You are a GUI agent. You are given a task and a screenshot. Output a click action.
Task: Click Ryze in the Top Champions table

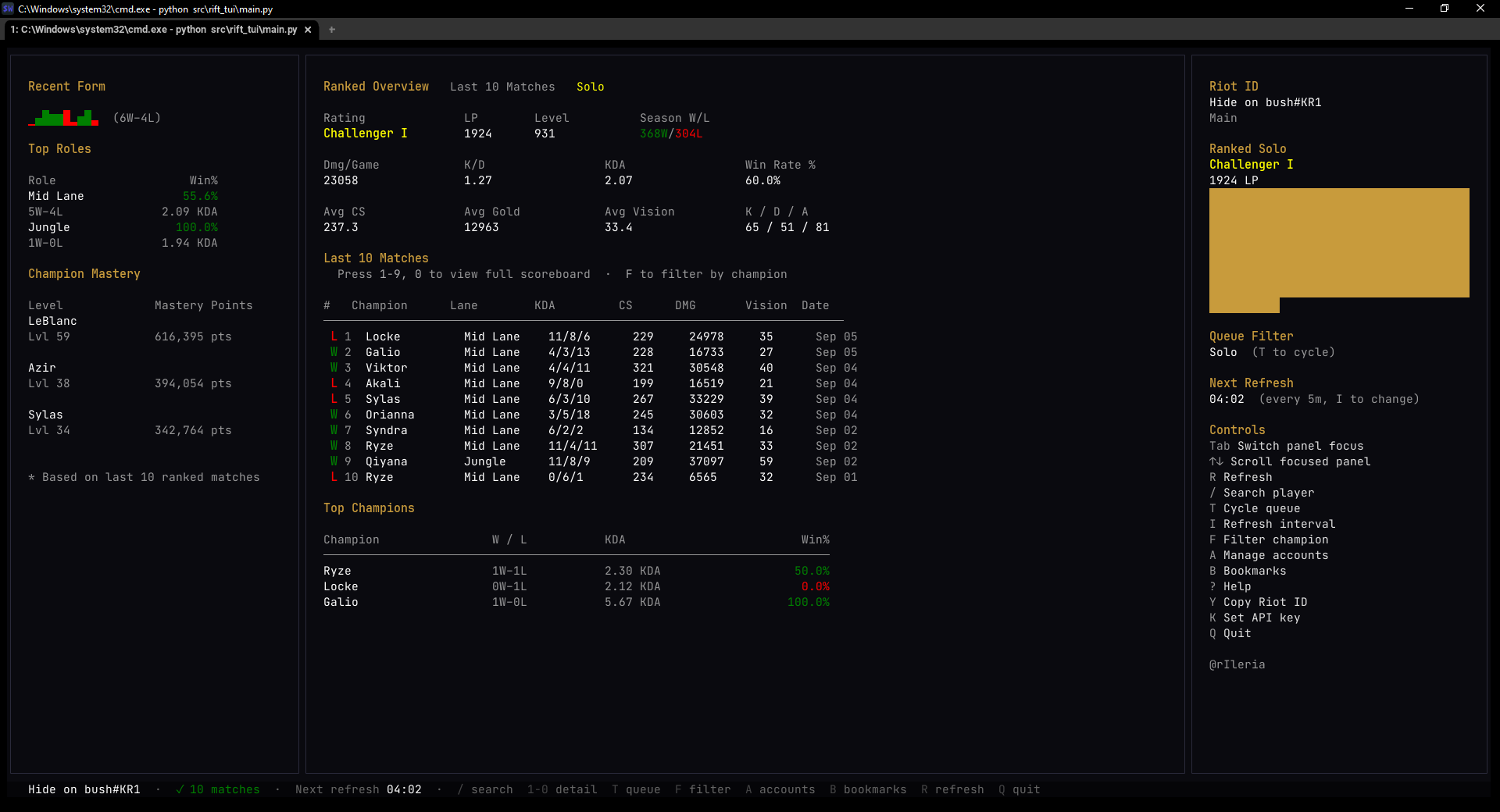click(337, 571)
